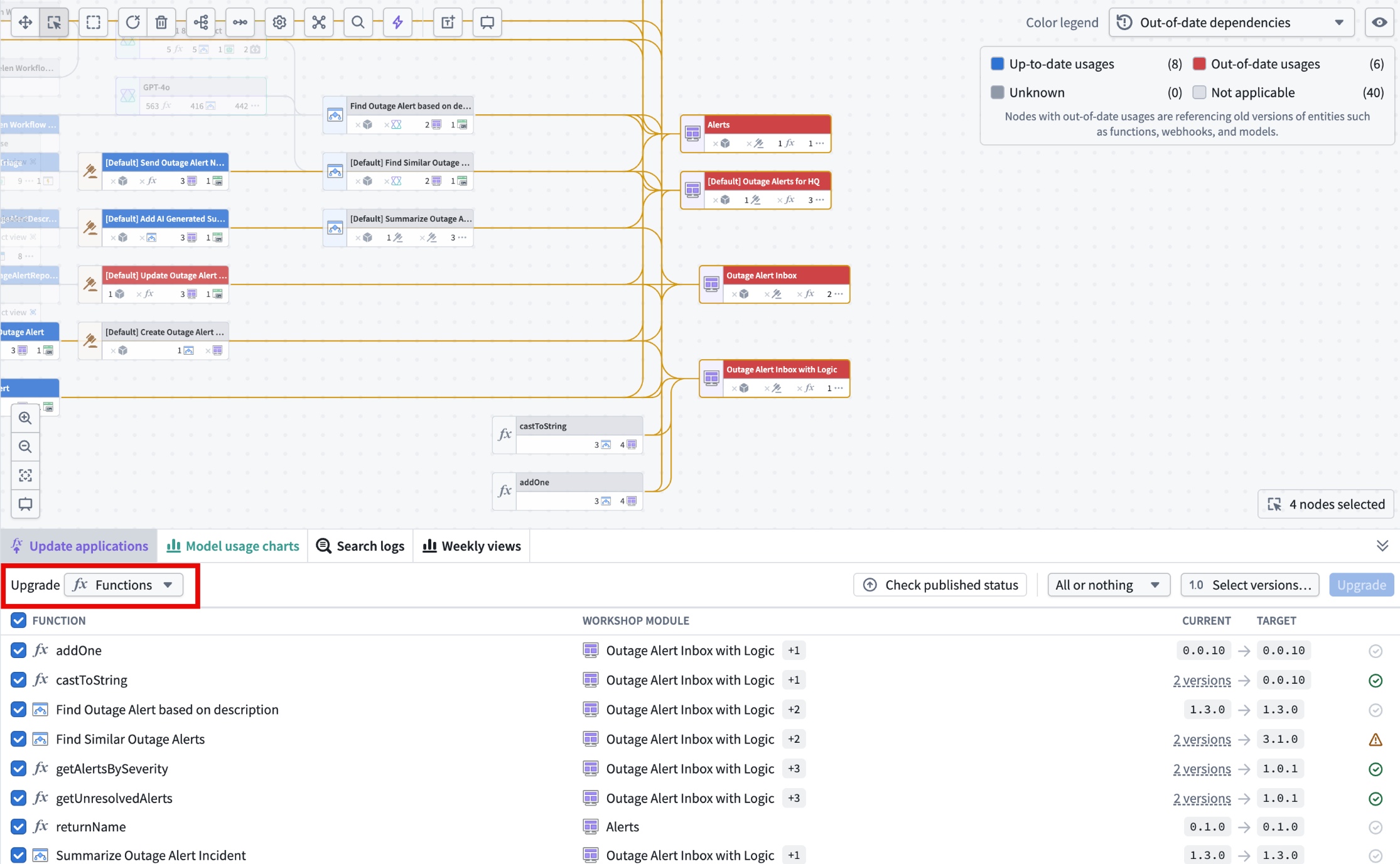Select the castToString function node

coord(568,435)
